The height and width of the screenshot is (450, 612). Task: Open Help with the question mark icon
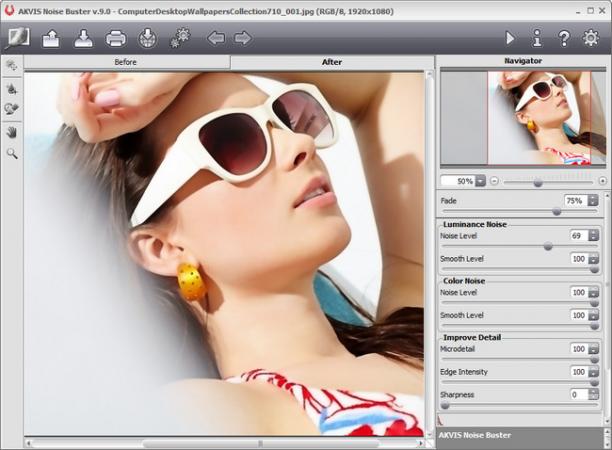tap(564, 38)
